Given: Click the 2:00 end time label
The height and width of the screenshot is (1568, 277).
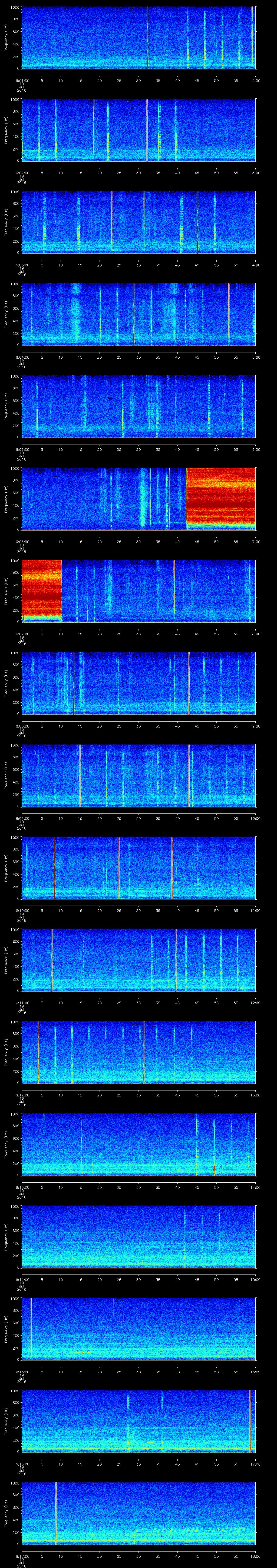Looking at the screenshot, I should 256,80.
